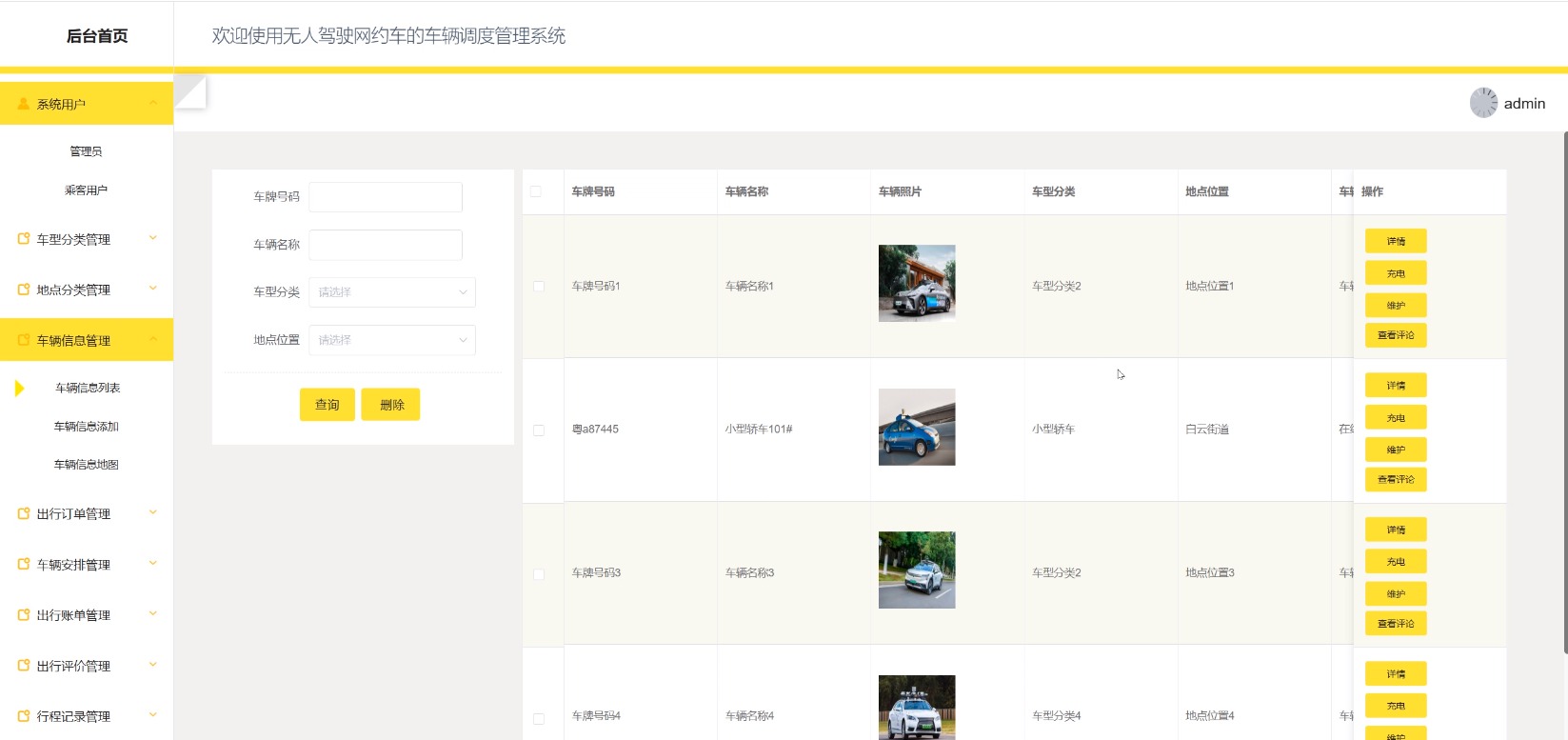This screenshot has height=740, width=1568.
Task: Focus the 车辆名称 input field
Action: coord(386,245)
